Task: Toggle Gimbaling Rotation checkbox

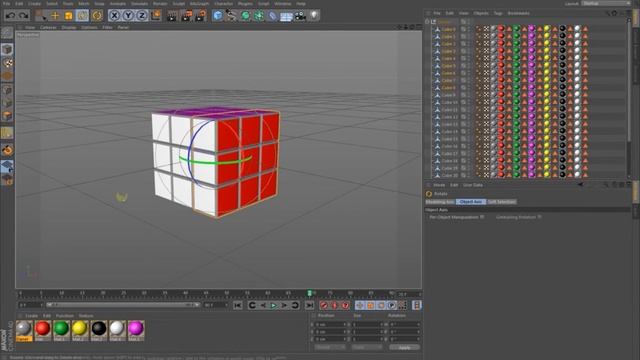Action: (540, 217)
